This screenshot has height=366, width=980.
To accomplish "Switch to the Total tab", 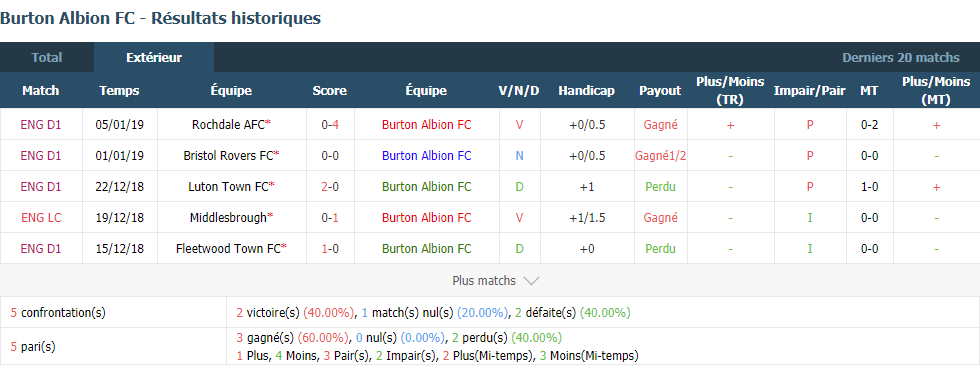I will point(47,57).
